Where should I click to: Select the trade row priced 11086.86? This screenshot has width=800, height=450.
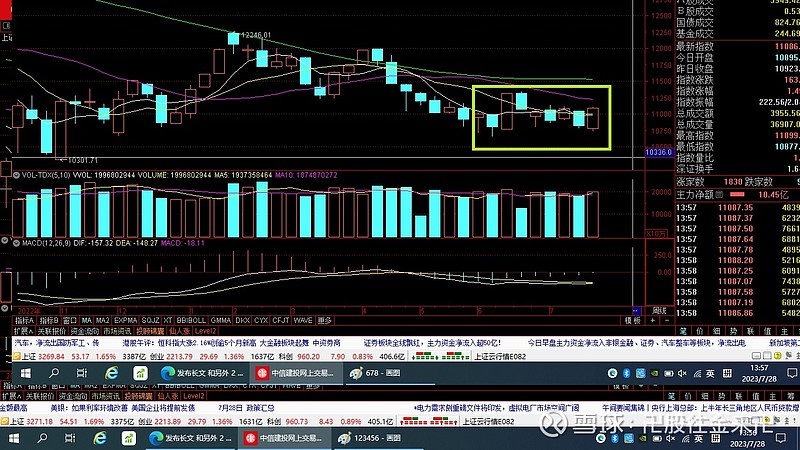738,313
